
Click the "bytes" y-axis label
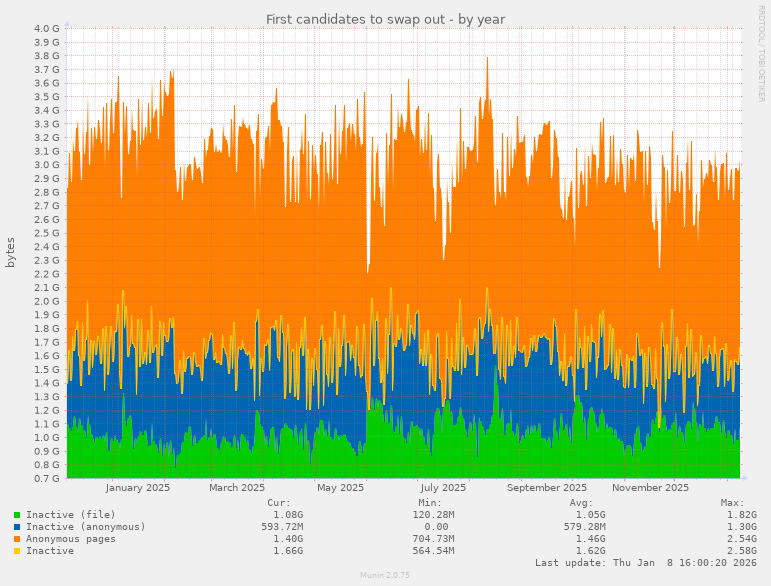click(11, 252)
